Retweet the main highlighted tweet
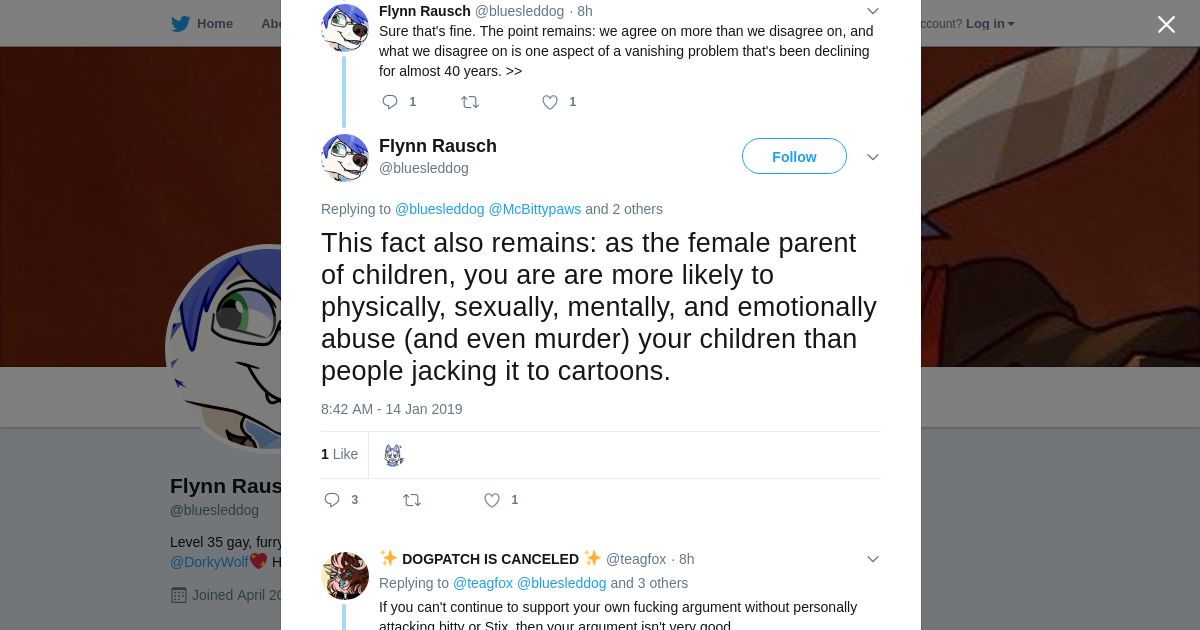The height and width of the screenshot is (630, 1200). 411,500
